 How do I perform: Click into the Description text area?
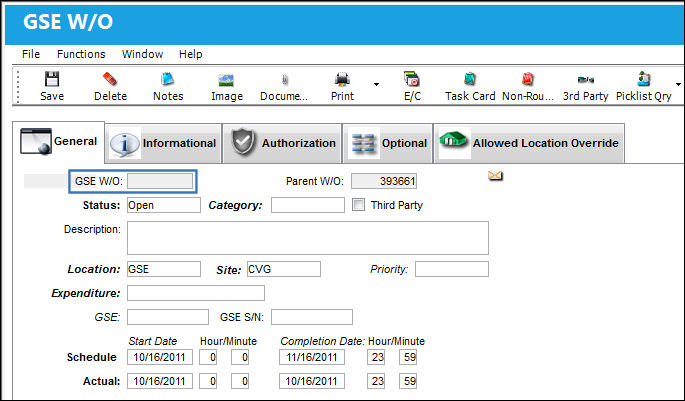(308, 238)
